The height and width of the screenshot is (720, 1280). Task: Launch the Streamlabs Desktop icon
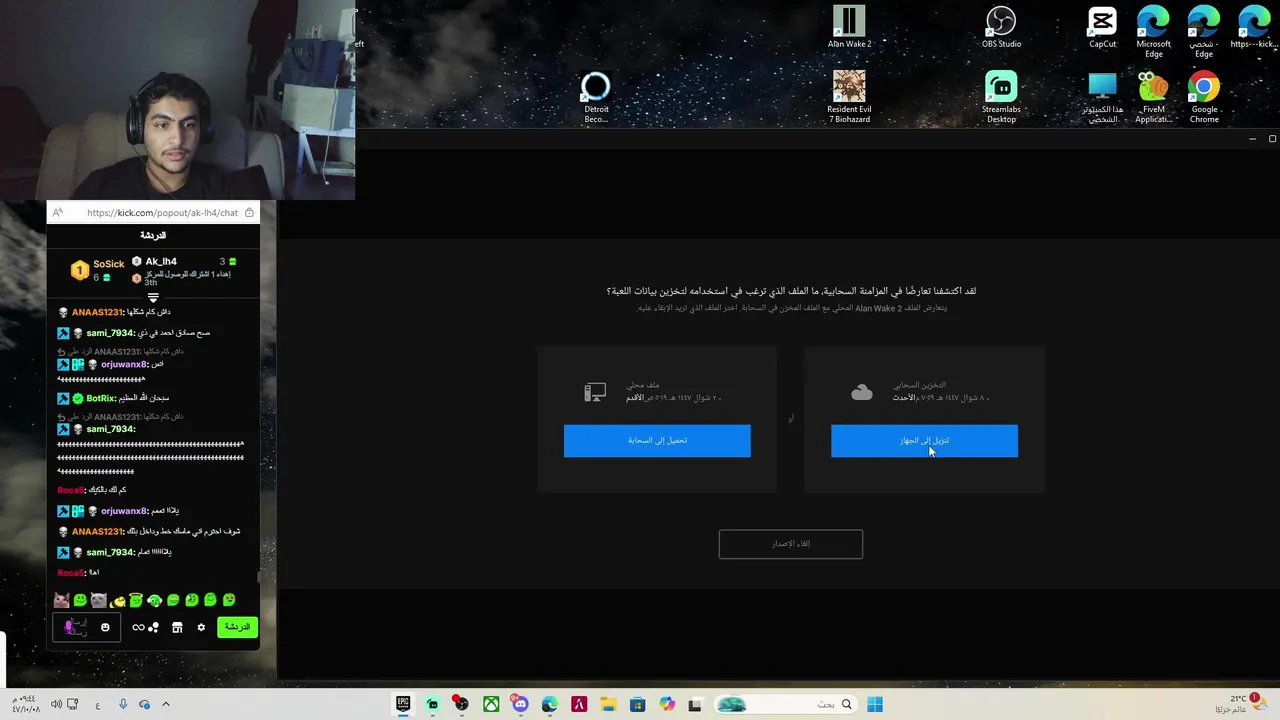coord(1001,97)
